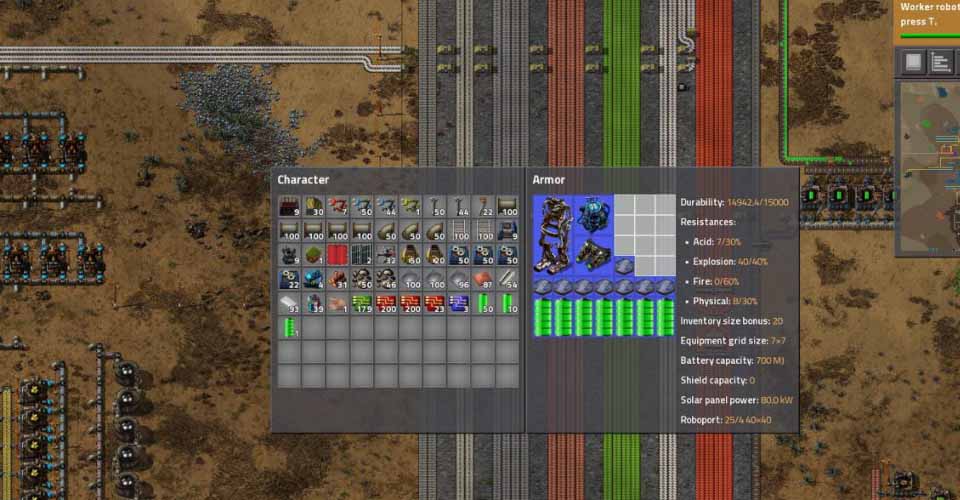Select the gun turret stack of 32
The width and height of the screenshot is (960, 500).
coord(386,255)
